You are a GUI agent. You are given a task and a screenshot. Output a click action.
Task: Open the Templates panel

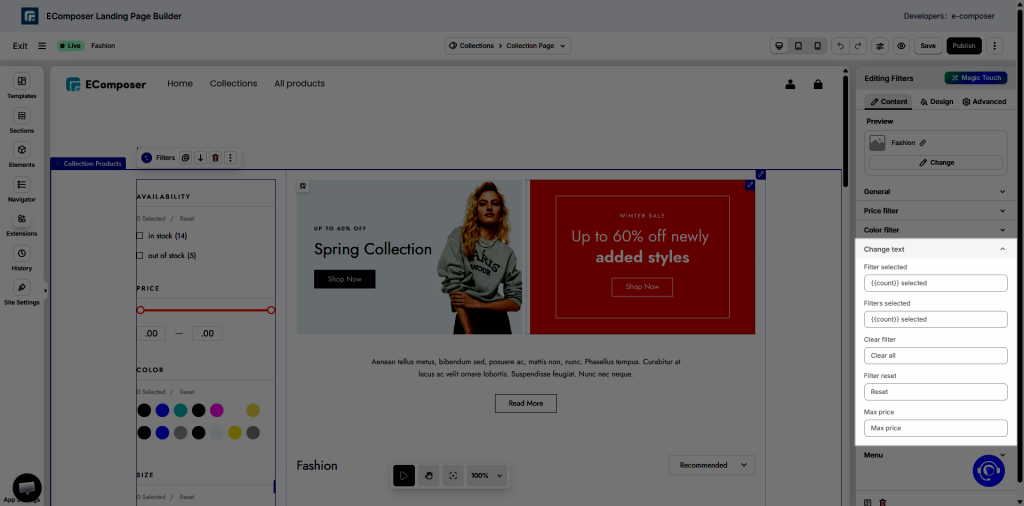21,86
